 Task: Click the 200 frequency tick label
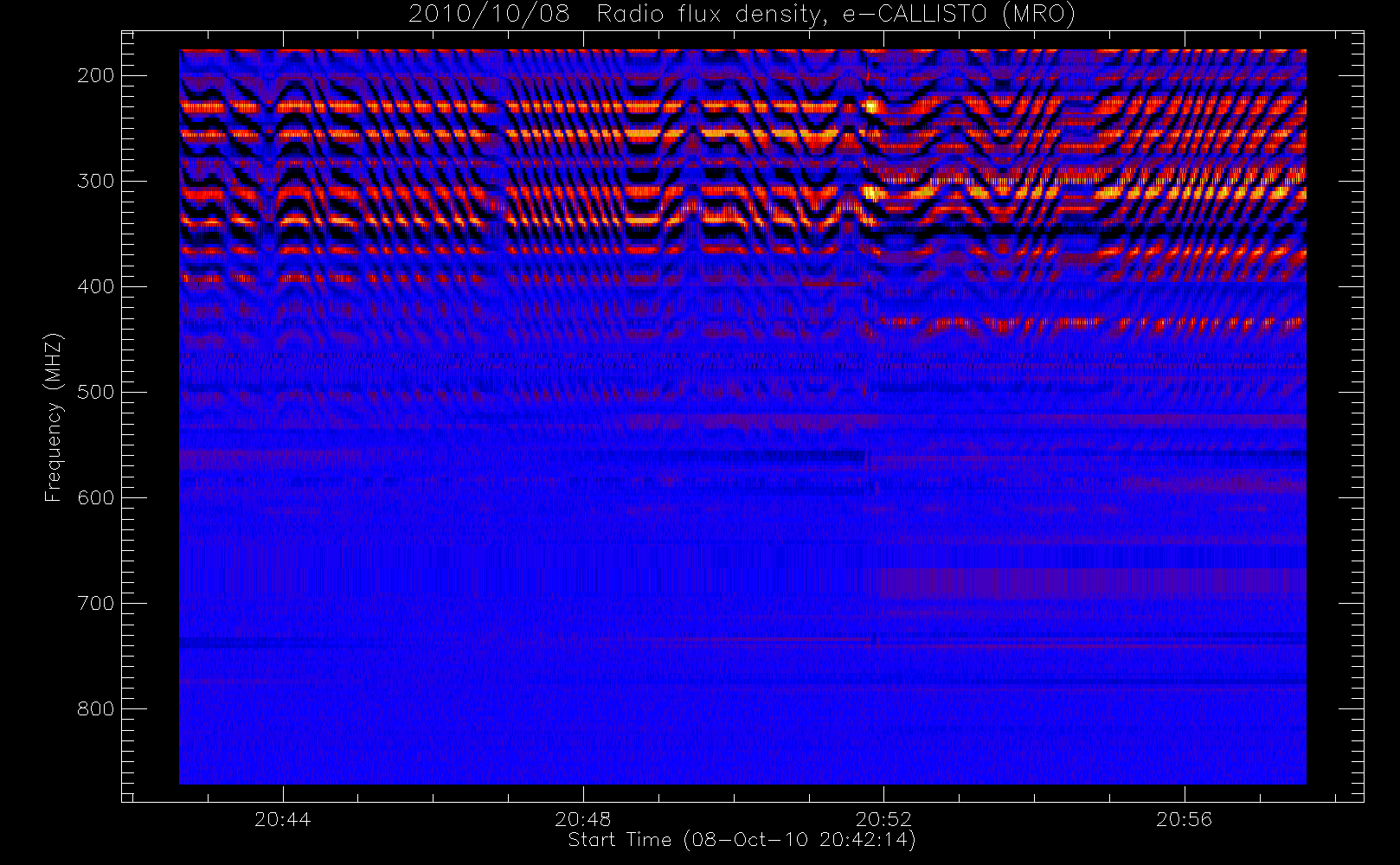tap(96, 75)
